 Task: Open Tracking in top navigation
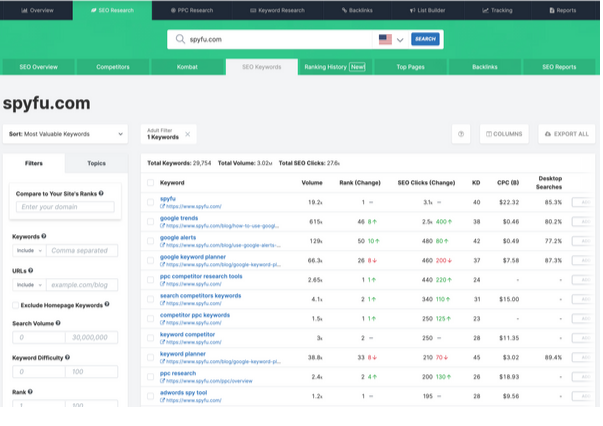[497, 10]
